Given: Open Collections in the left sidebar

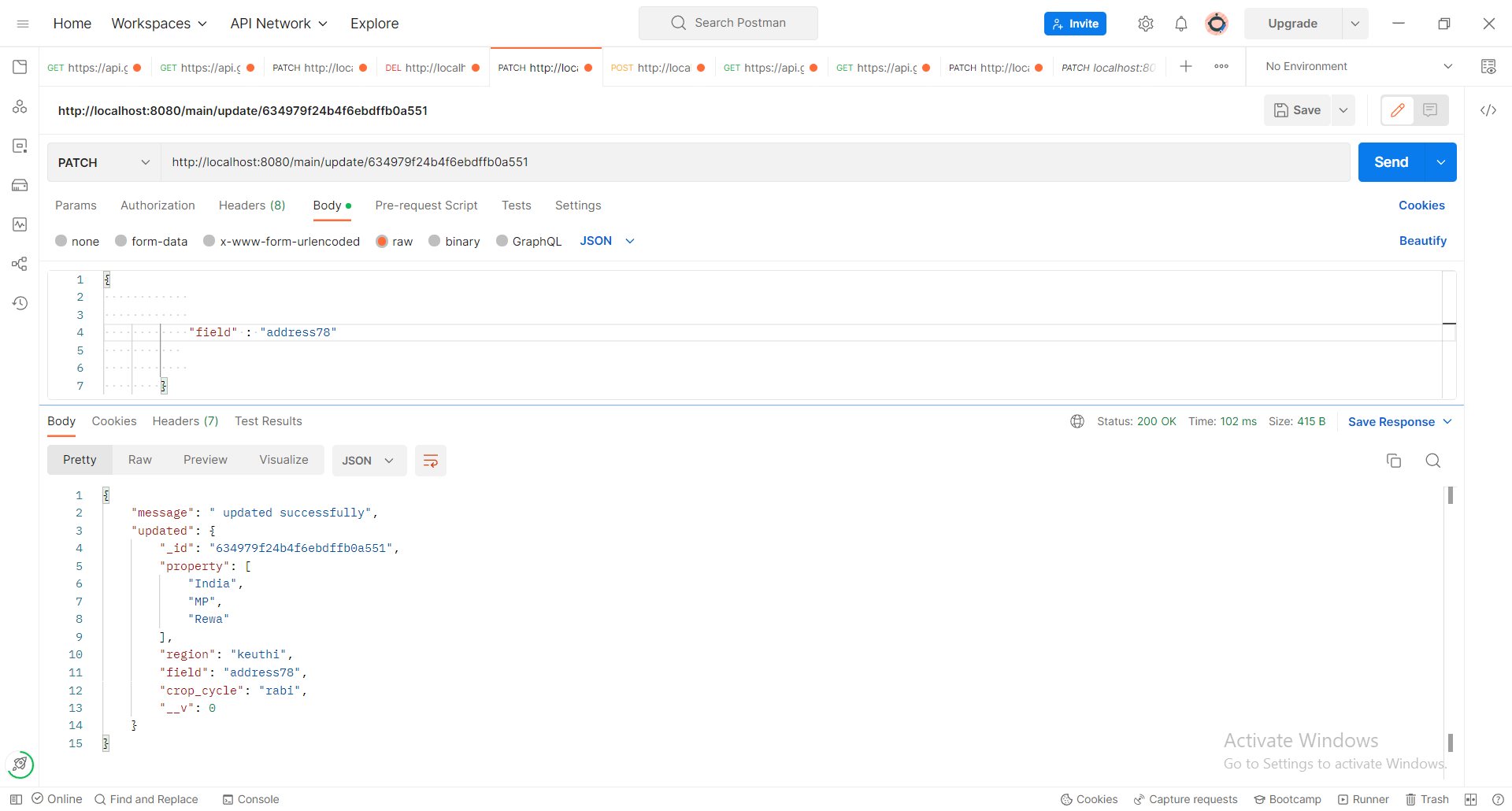Looking at the screenshot, I should (x=20, y=67).
